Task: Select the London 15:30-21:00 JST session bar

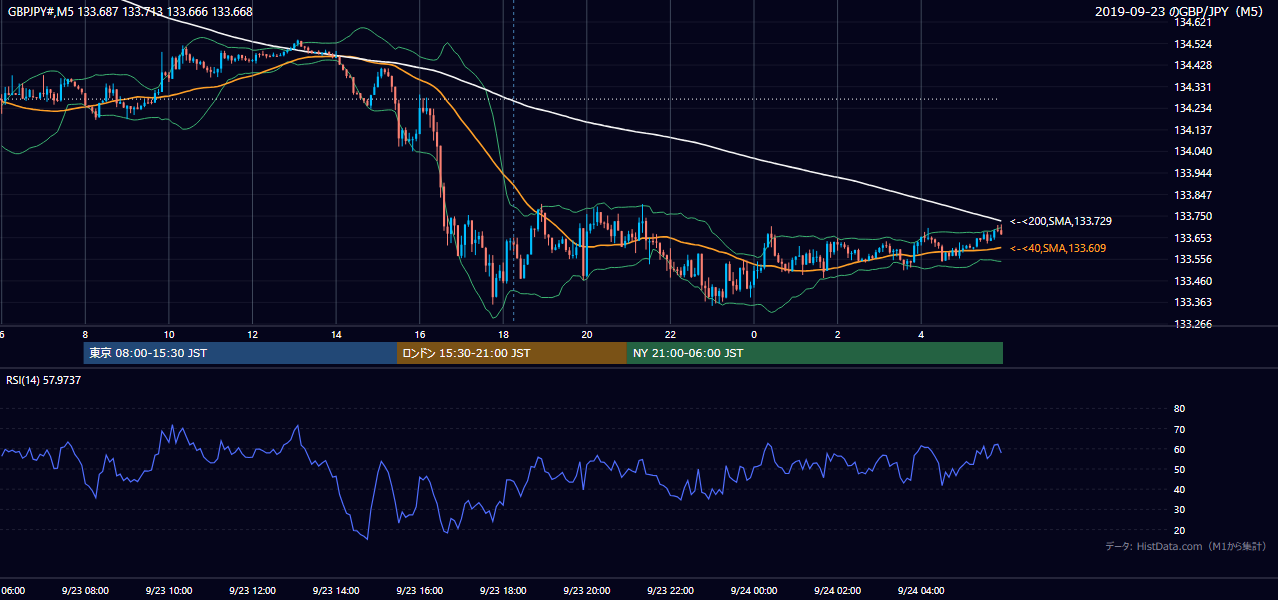Action: 512,353
